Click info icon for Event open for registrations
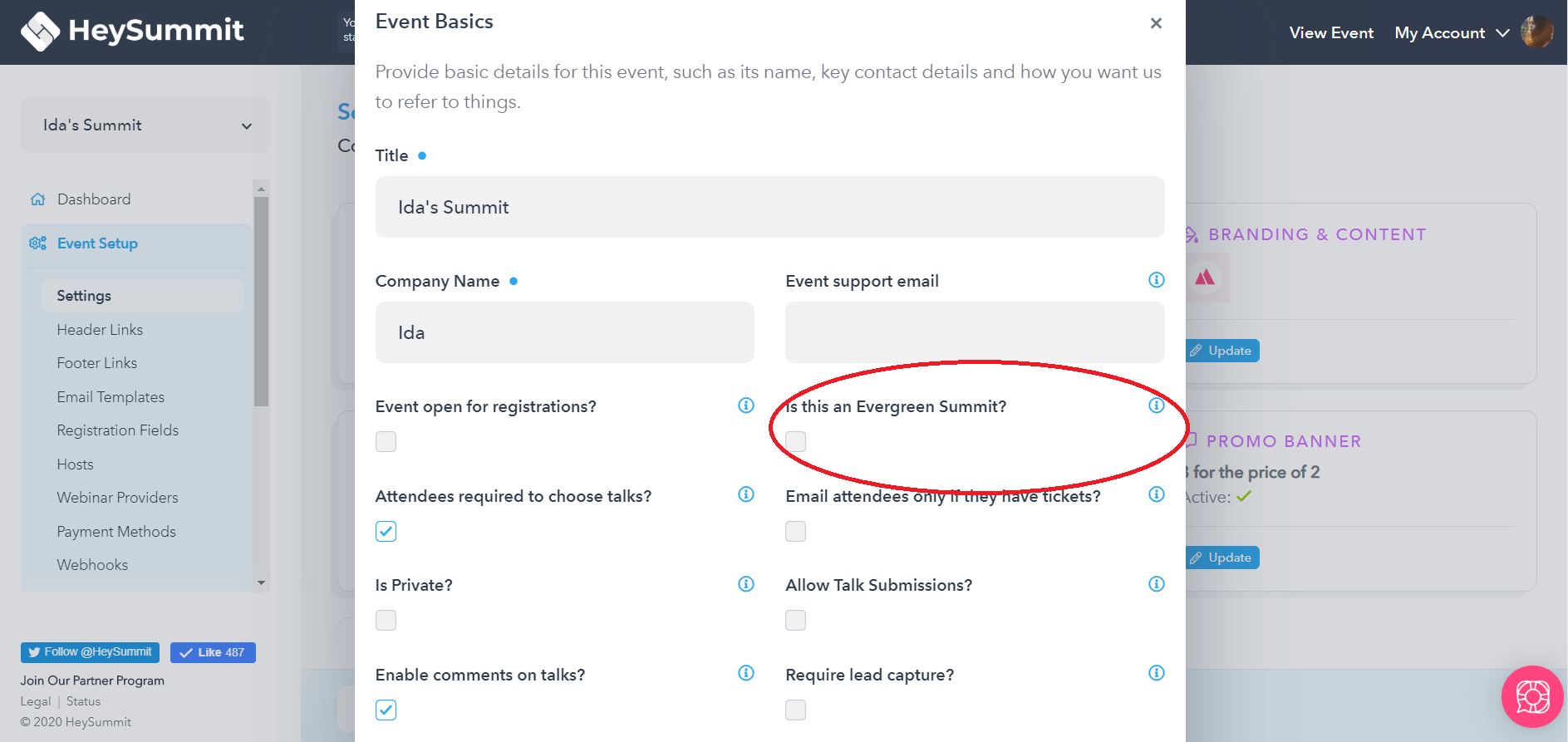 746,405
